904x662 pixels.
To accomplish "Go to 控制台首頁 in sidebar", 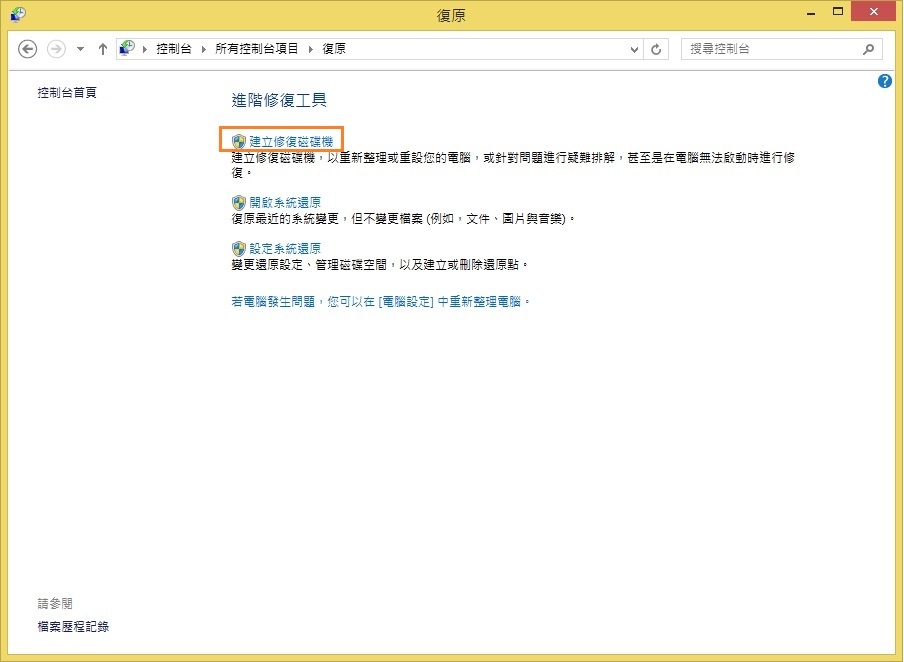I will 67,92.
